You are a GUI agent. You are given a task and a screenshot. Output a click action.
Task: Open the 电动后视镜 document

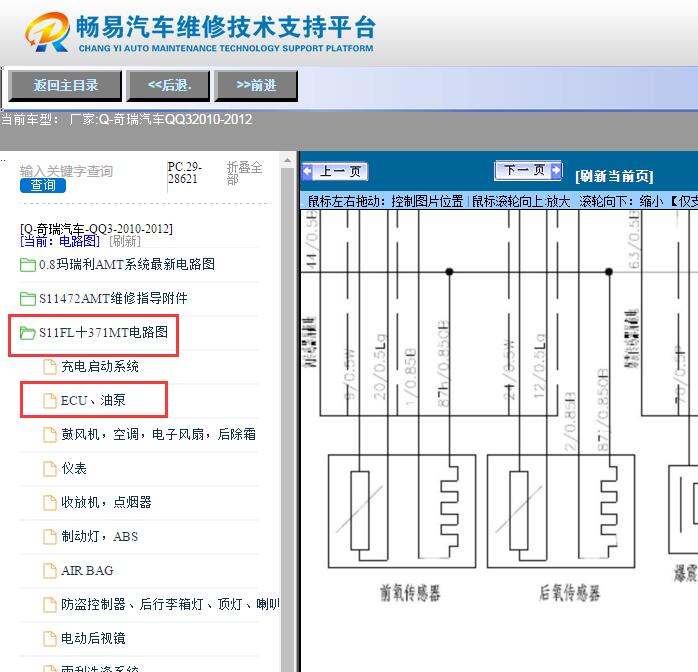point(93,638)
